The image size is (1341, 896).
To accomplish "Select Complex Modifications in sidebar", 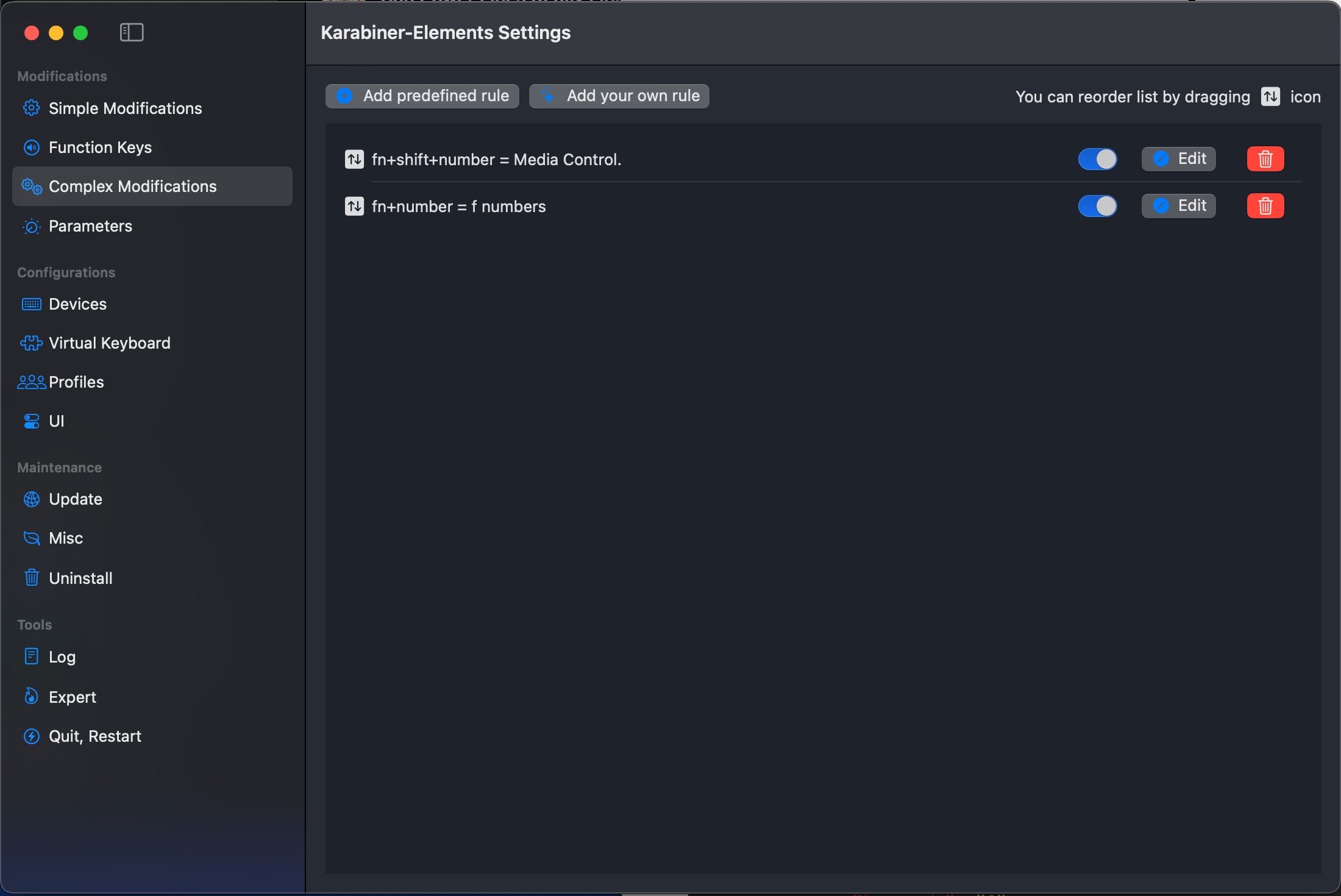I will (152, 187).
